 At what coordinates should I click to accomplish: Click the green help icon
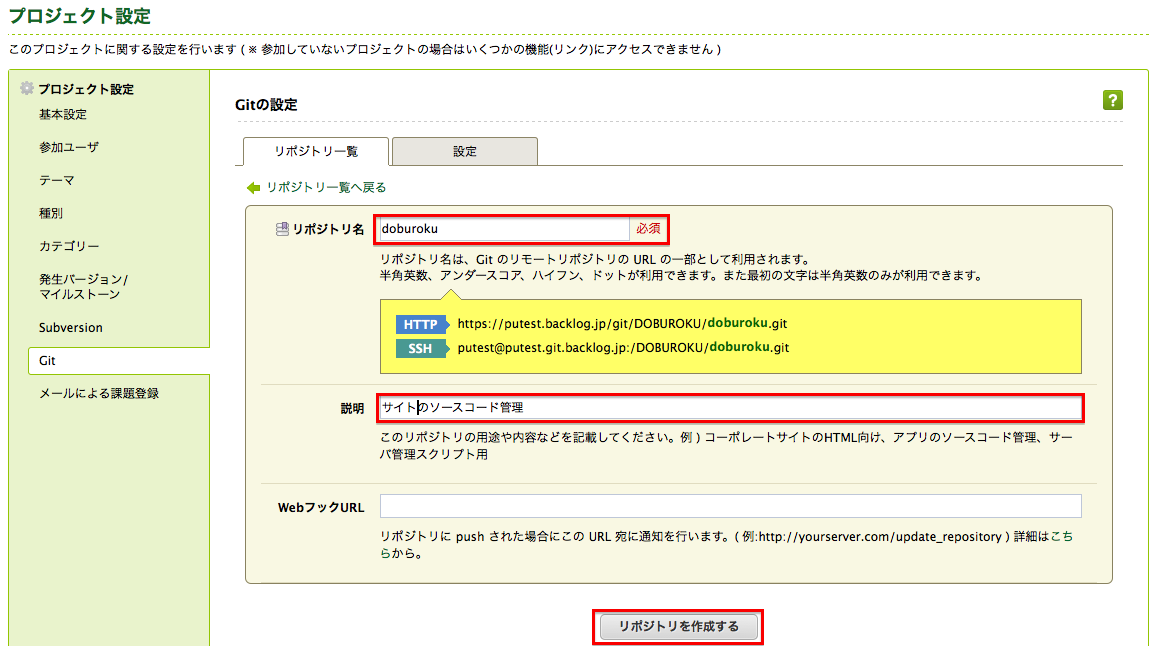pyautogui.click(x=1112, y=101)
